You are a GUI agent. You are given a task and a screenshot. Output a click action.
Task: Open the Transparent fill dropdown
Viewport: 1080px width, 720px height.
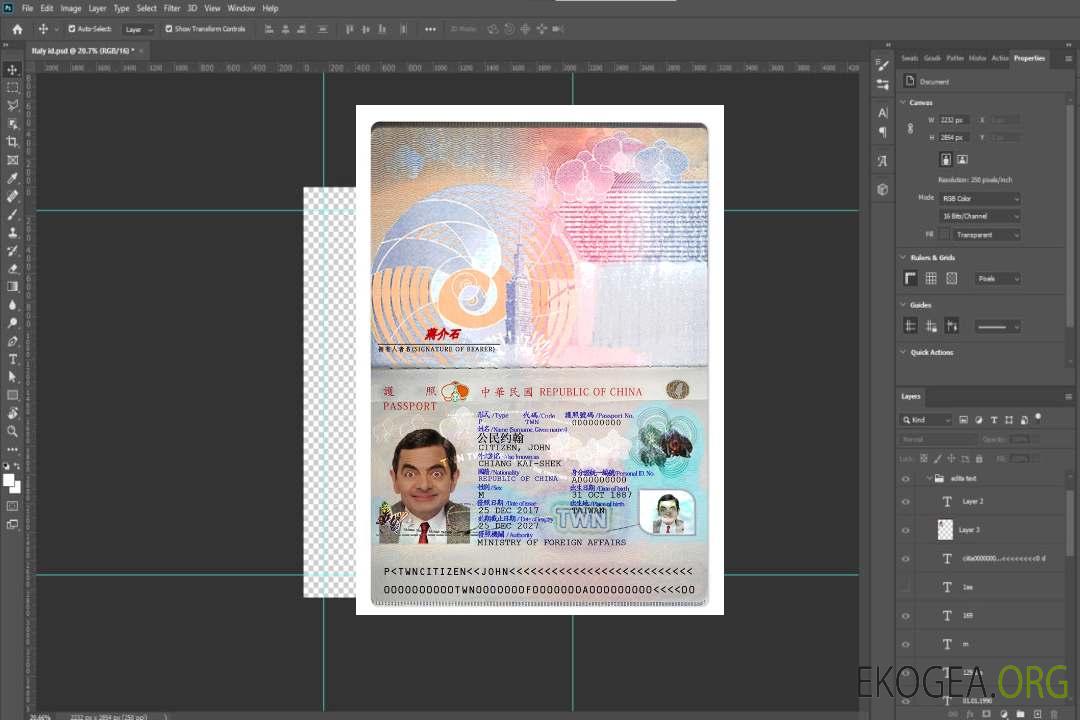click(986, 235)
